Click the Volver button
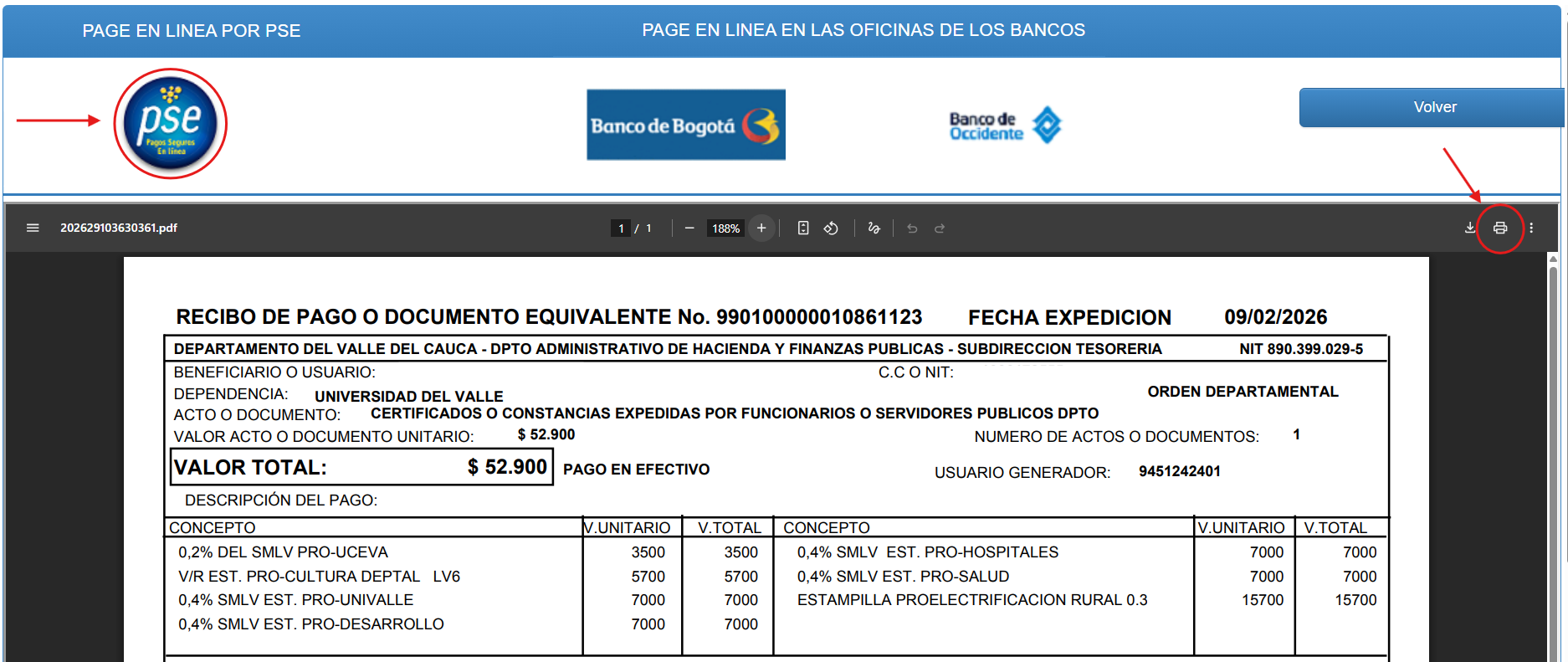1568x662 pixels. tap(1433, 107)
